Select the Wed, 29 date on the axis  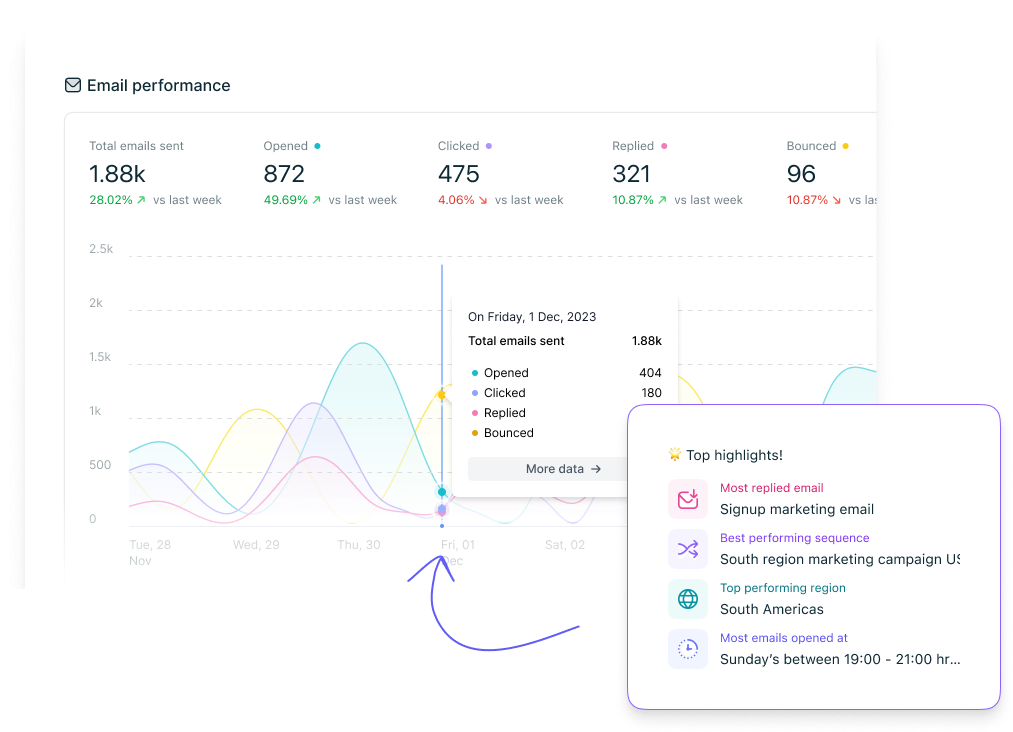click(255, 545)
